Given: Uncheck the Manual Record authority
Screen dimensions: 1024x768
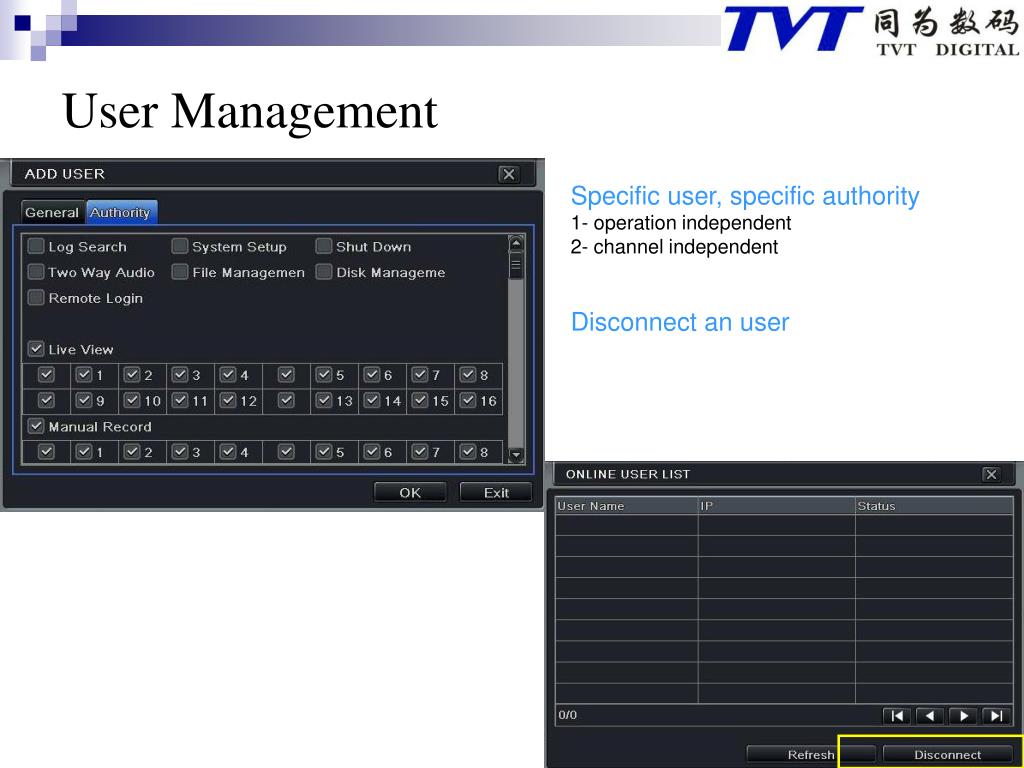Looking at the screenshot, I should pos(36,426).
